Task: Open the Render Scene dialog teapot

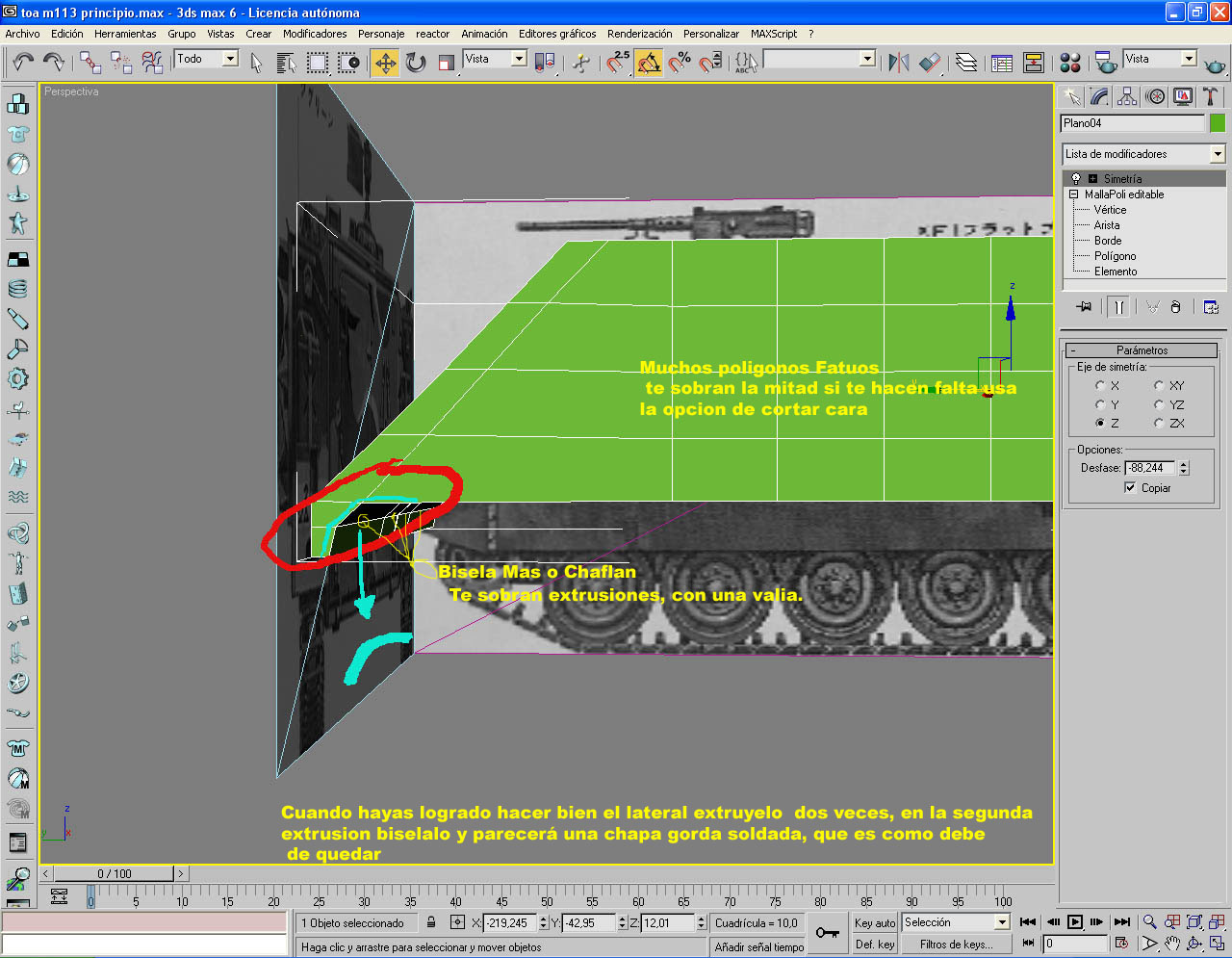Action: [1105, 63]
